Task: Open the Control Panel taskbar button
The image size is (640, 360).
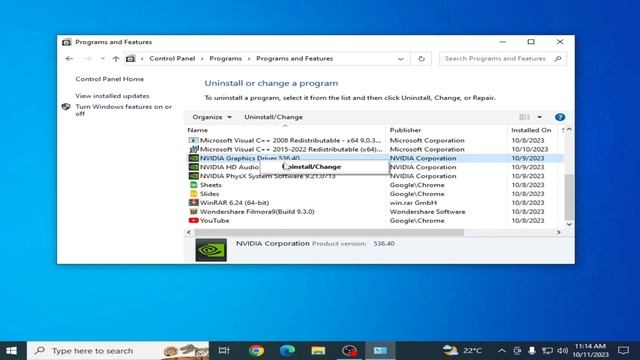Action: coord(380,351)
